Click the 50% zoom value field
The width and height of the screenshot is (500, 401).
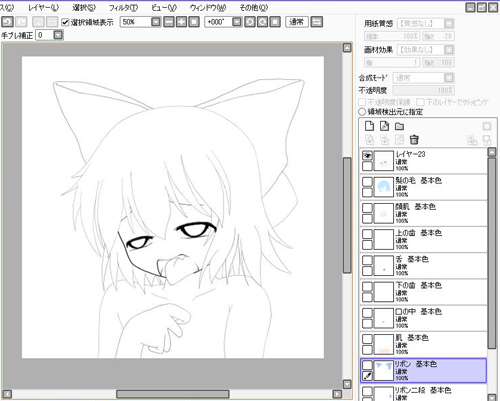(135, 22)
